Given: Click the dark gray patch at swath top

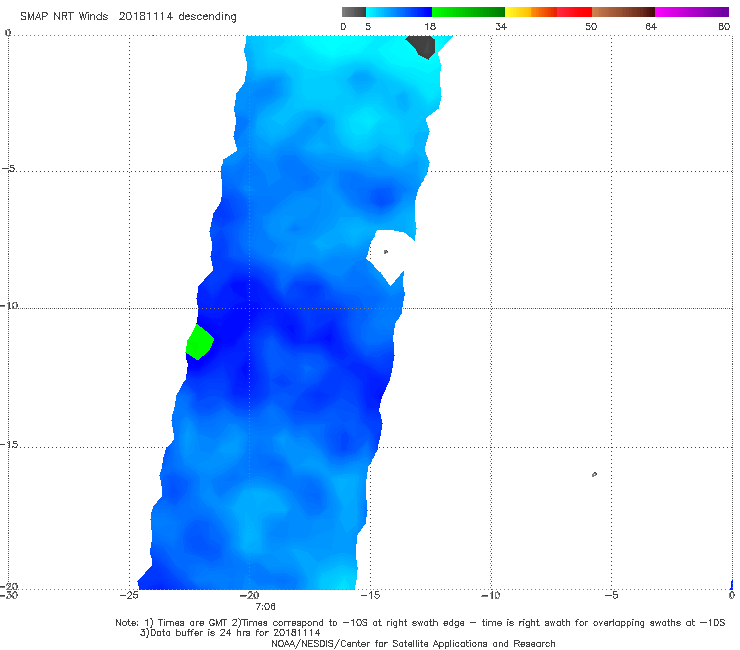Looking at the screenshot, I should point(421,46).
